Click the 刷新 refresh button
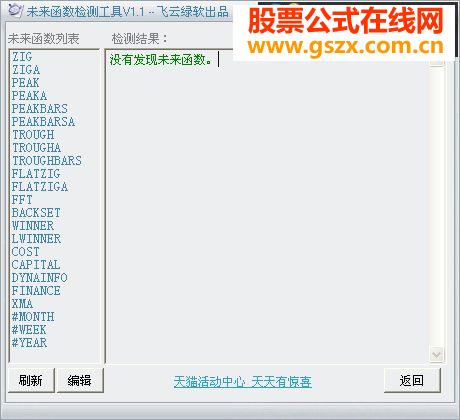This screenshot has width=460, height=420. click(31, 380)
